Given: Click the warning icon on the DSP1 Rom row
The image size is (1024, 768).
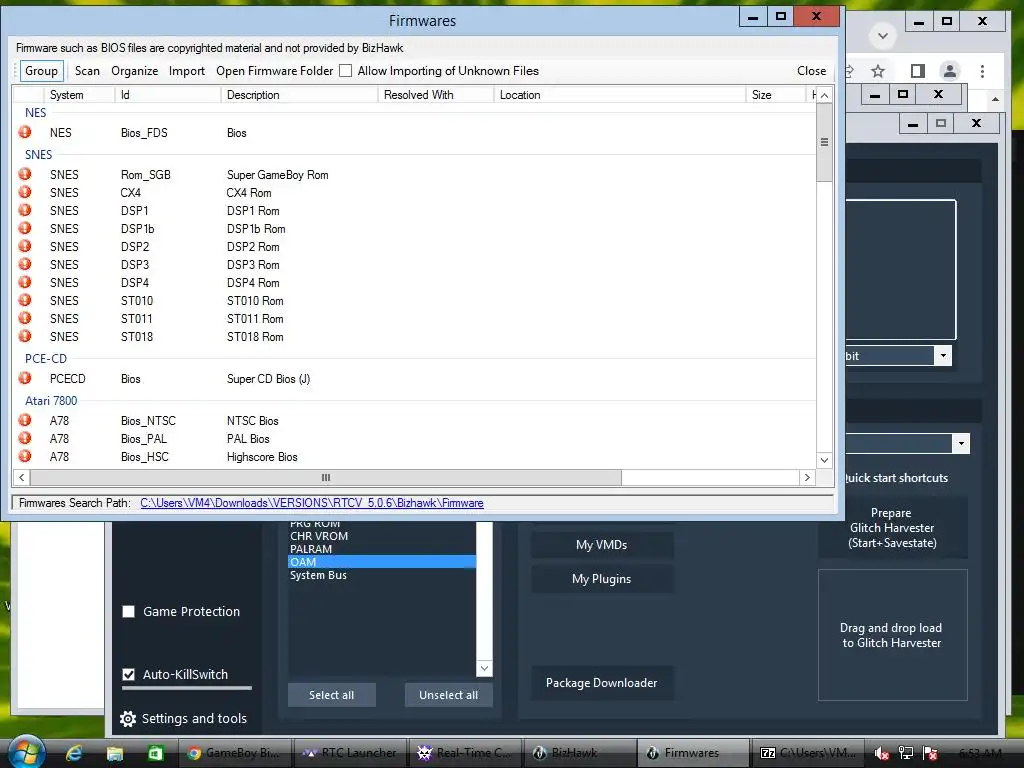Looking at the screenshot, I should [x=25, y=210].
